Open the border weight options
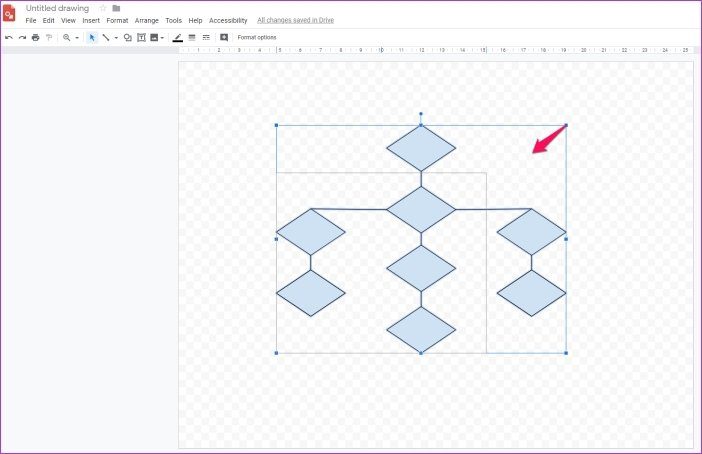The height and width of the screenshot is (454, 702). (192, 38)
